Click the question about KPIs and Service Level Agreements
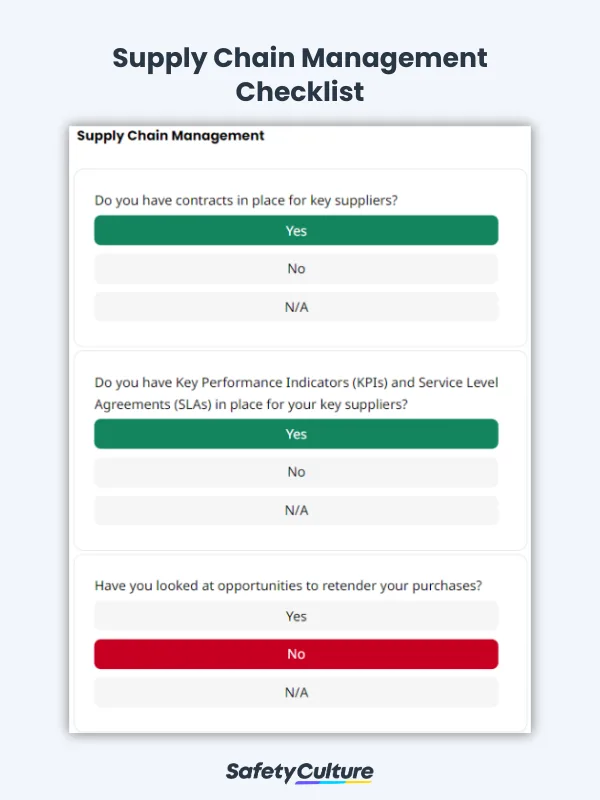The width and height of the screenshot is (600, 800). pos(295,392)
